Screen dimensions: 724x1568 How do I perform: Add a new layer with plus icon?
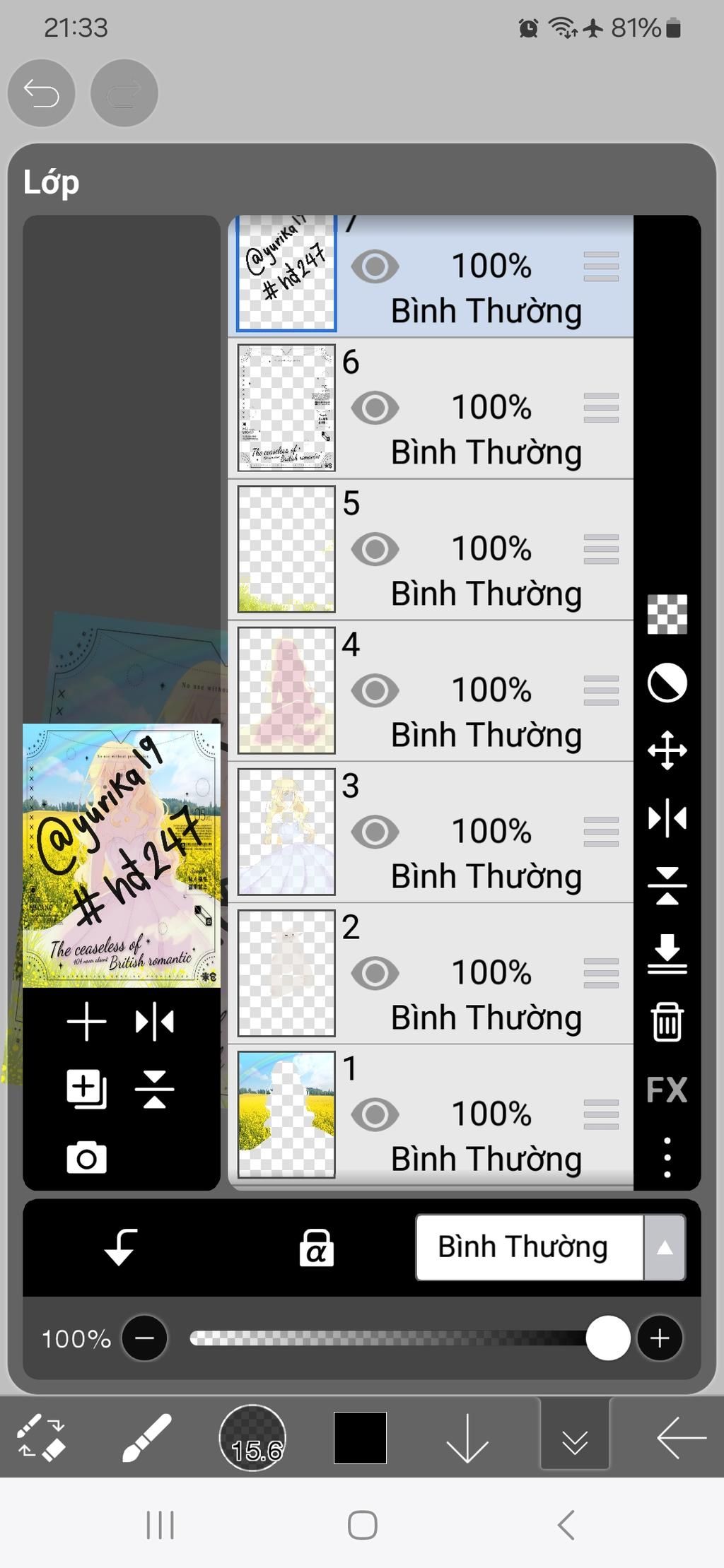pyautogui.click(x=86, y=1022)
